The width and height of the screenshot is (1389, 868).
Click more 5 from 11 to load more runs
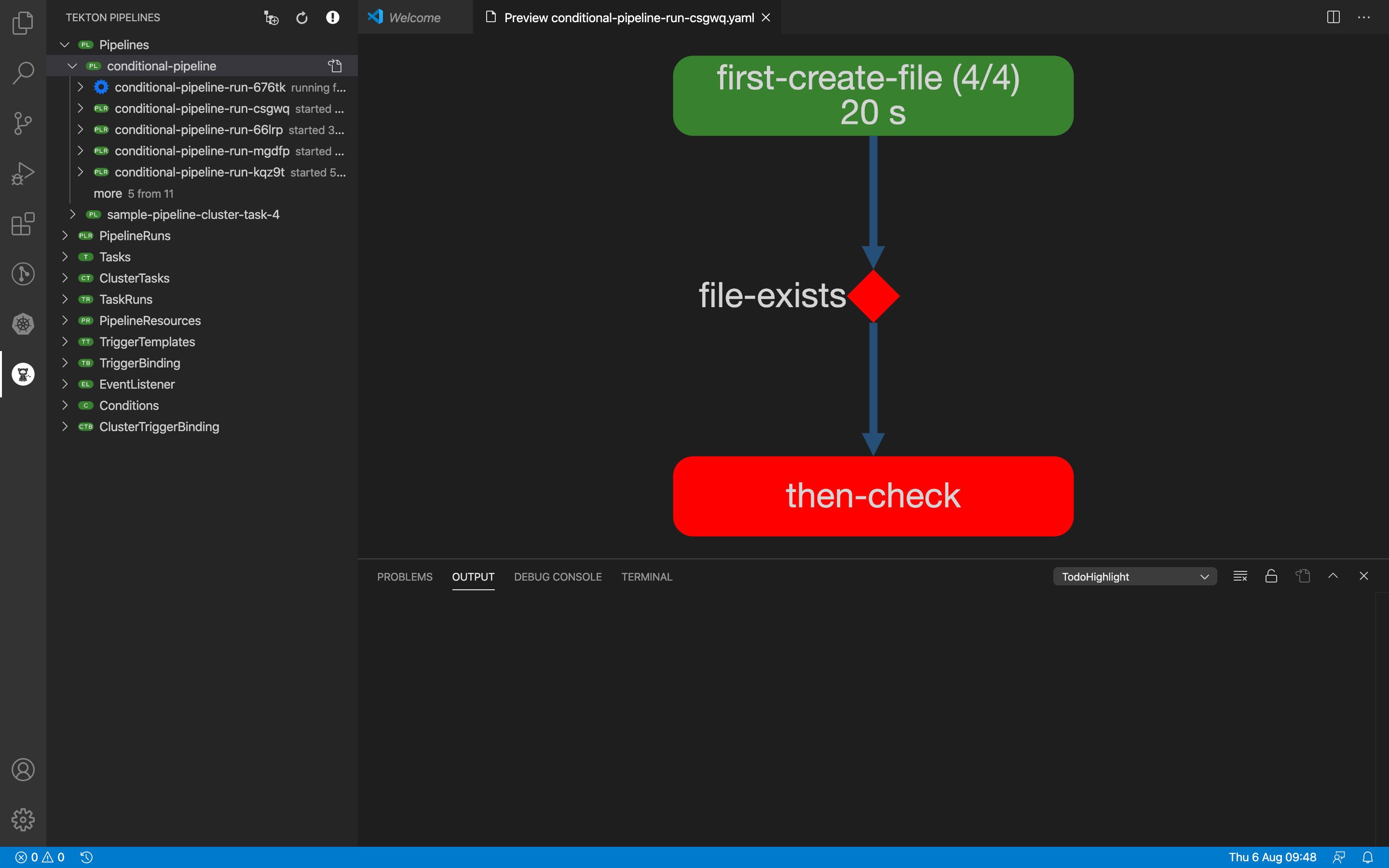(134, 193)
